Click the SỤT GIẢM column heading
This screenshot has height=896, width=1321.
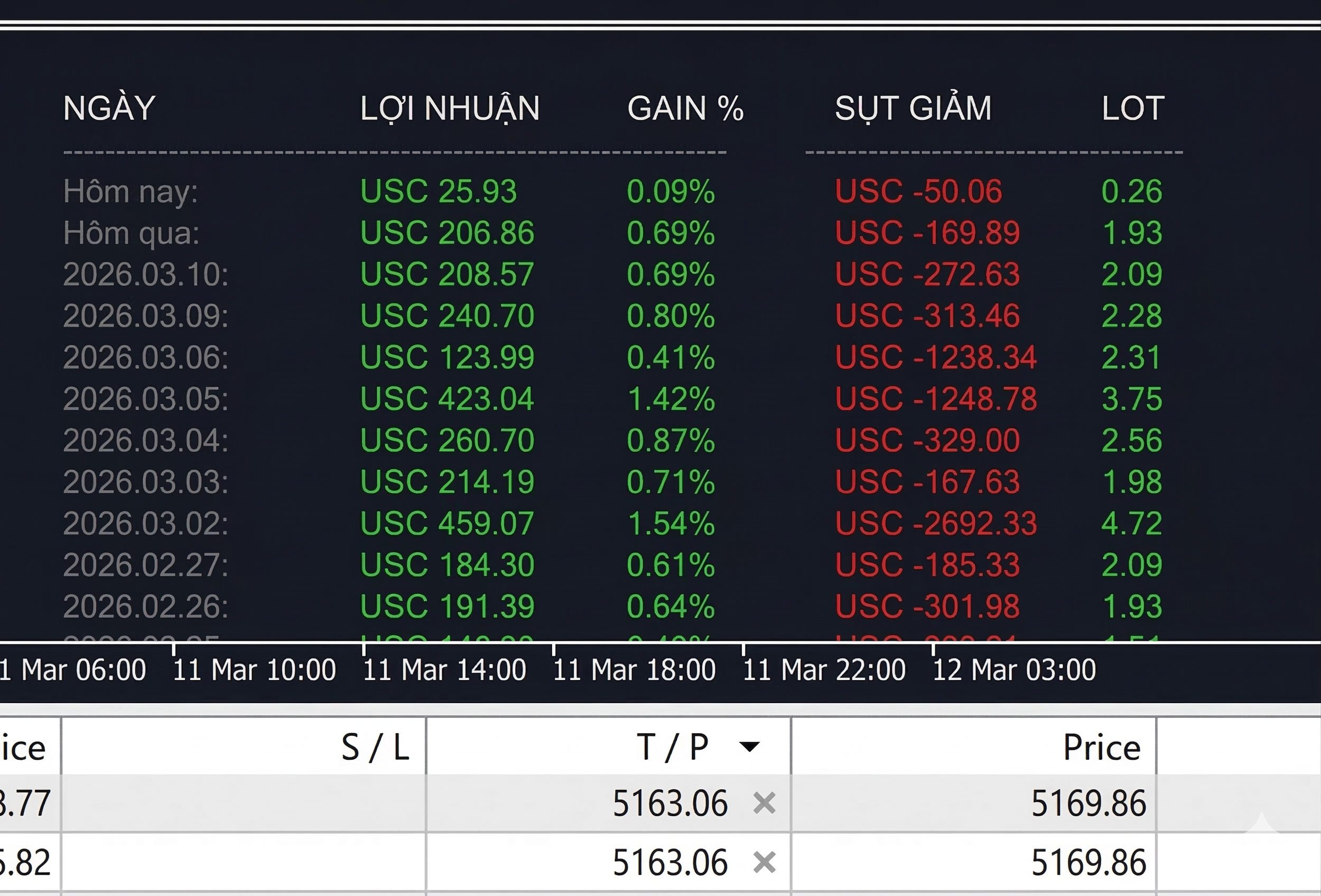pyautogui.click(x=913, y=108)
